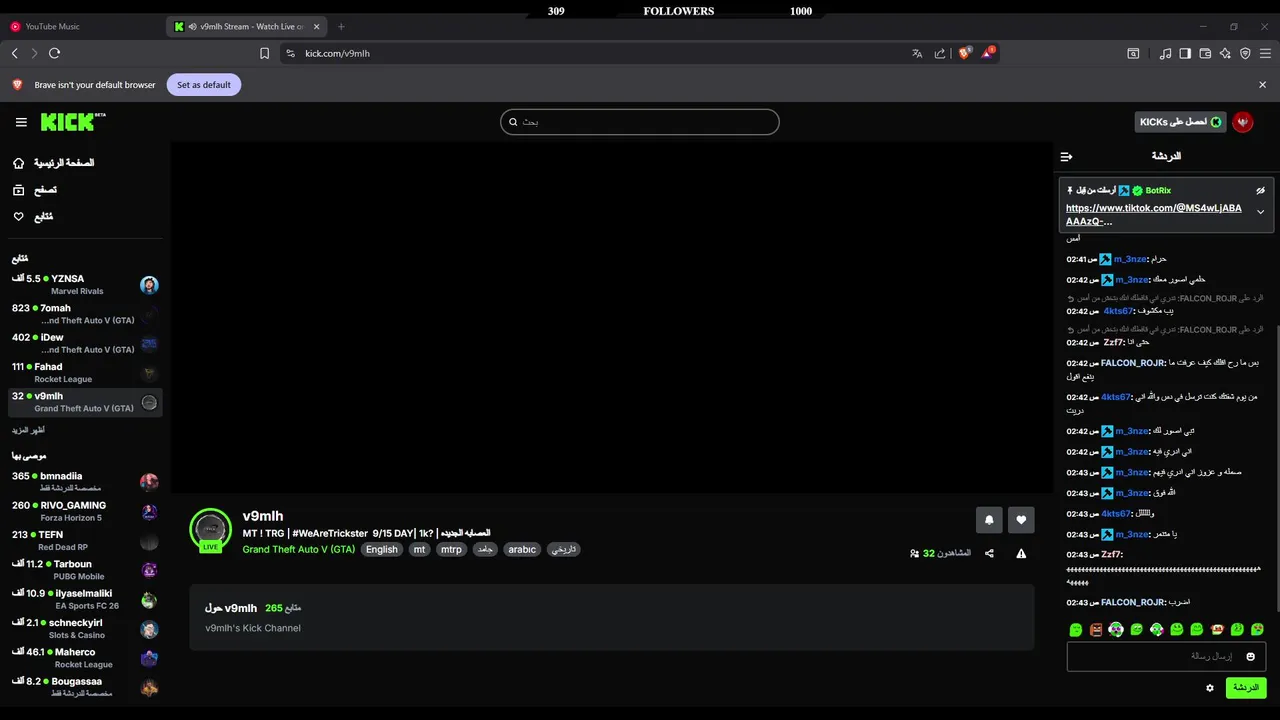The width and height of the screenshot is (1280, 720).
Task: Open Brave Leo AI sparkle icon
Action: [x=1225, y=53]
